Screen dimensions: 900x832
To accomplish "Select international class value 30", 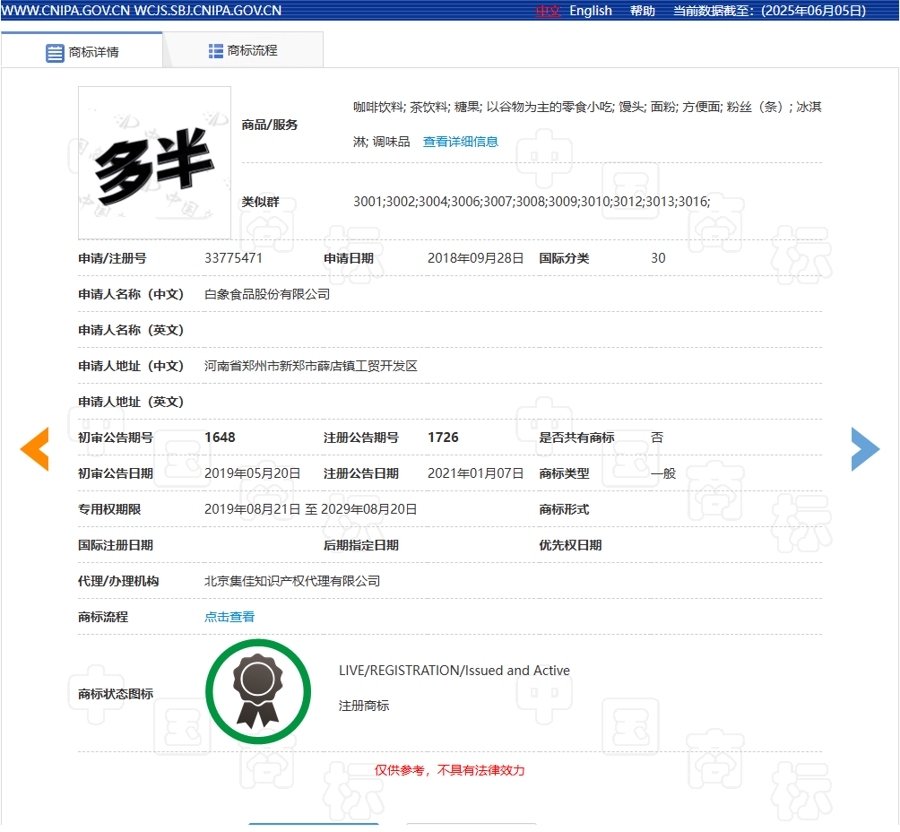I will click(658, 258).
